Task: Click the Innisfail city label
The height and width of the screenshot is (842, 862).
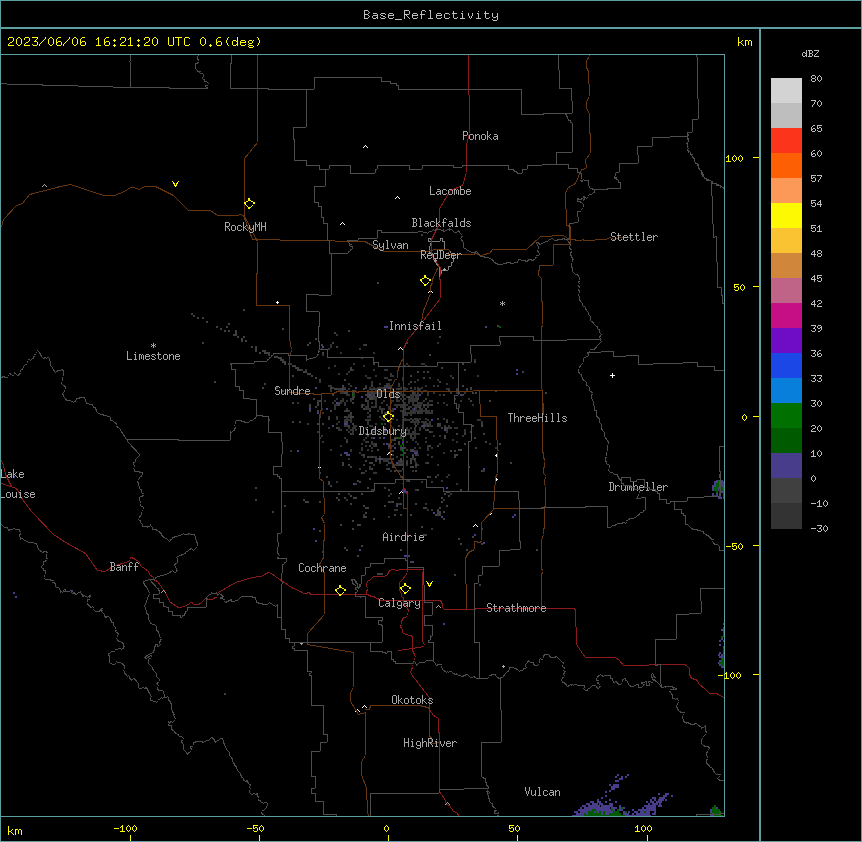Action: [x=415, y=326]
